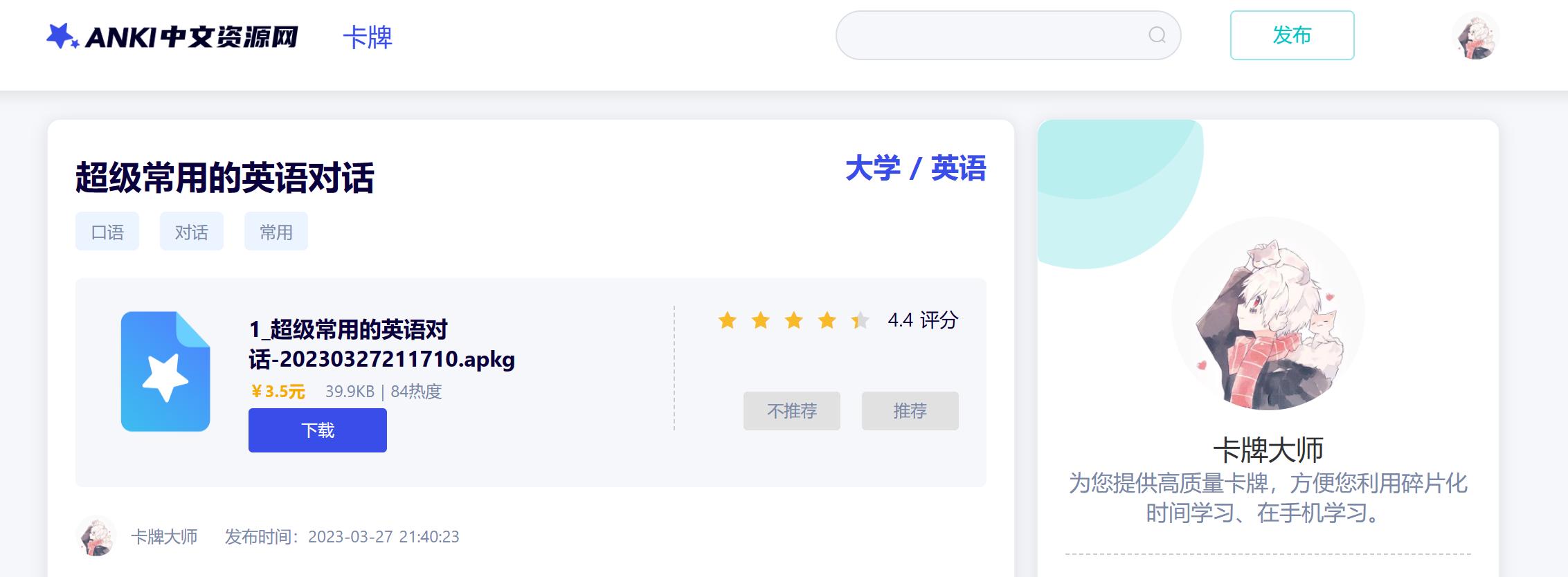Click the 不推荐 voting option
The width and height of the screenshot is (1568, 577).
pos(791,411)
